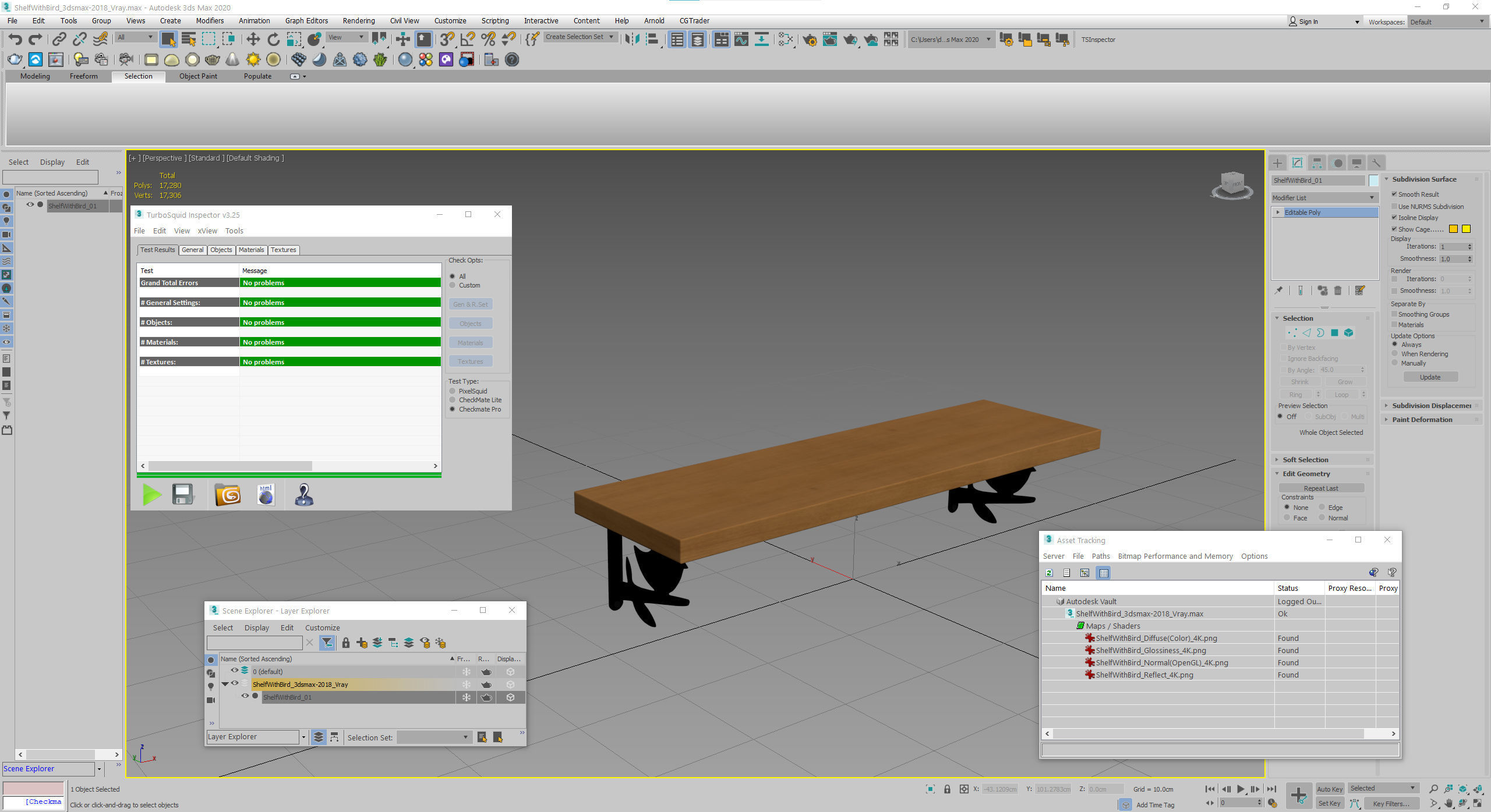
Task: Click the Update button
Action: click(x=1430, y=377)
